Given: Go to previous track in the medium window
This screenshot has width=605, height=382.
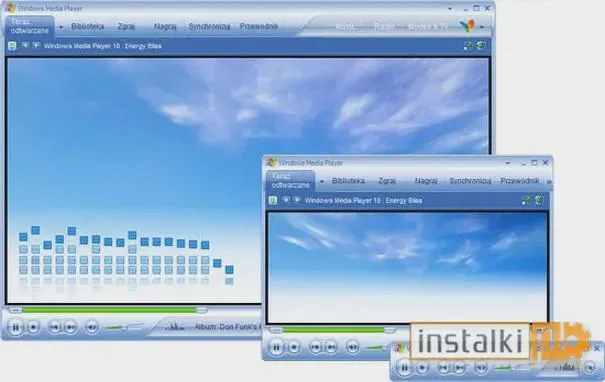Looking at the screenshot, I should [315, 347].
